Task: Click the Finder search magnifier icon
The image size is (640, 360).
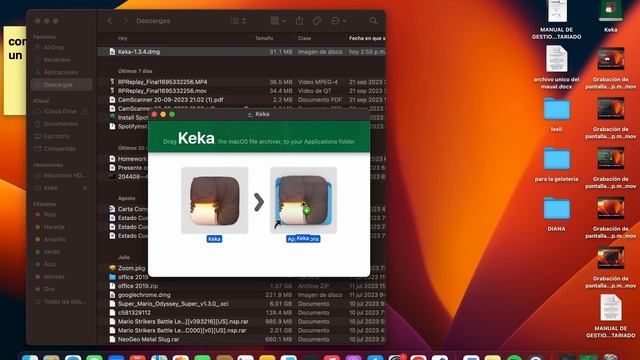Action: click(x=373, y=20)
